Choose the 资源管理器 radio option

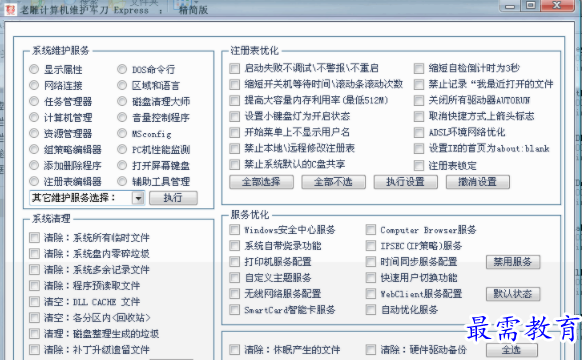[x=34, y=133]
